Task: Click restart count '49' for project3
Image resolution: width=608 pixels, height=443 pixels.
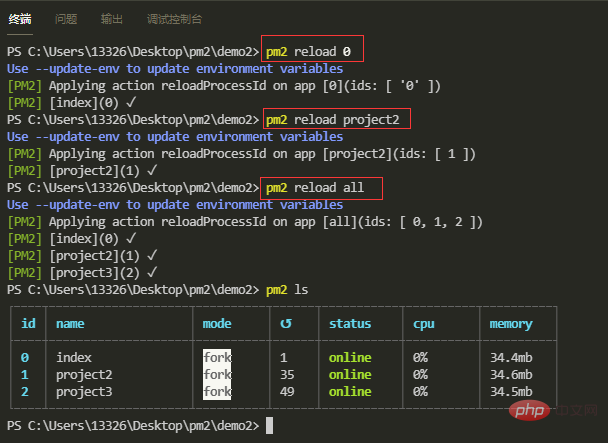Action: (287, 391)
